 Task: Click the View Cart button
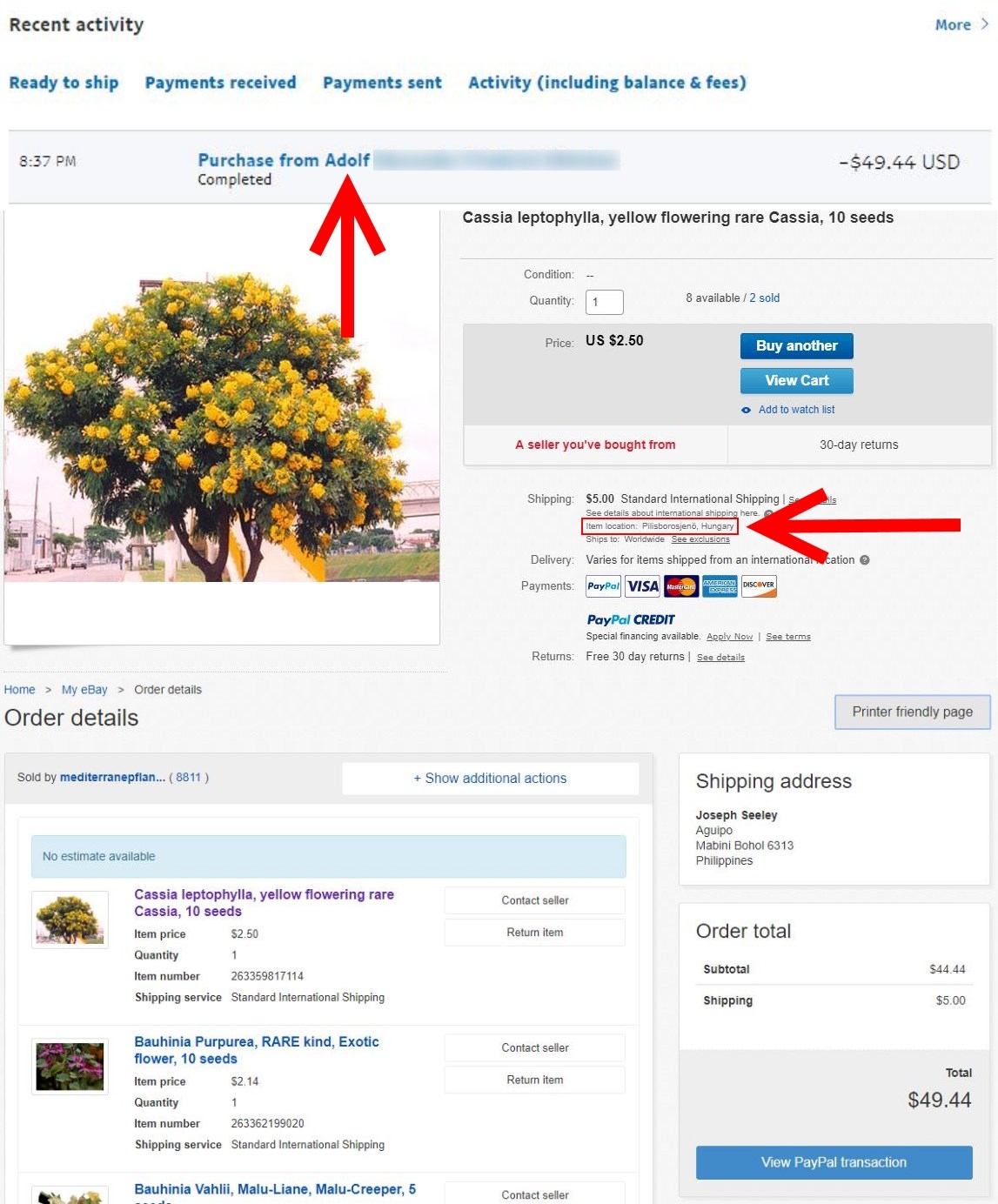coord(797,381)
